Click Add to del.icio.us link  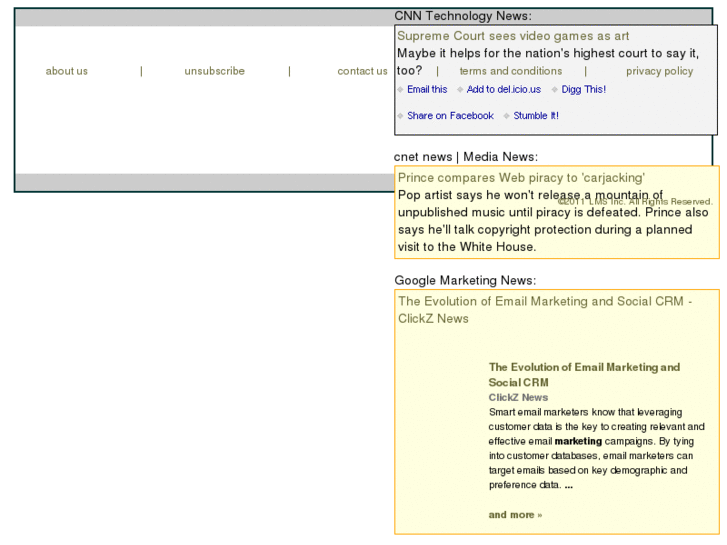[504, 89]
